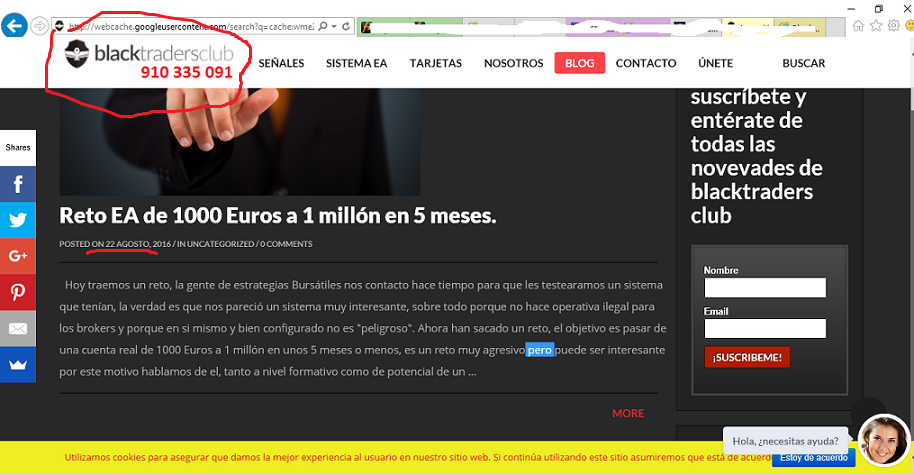Click the blacktradersclub logo
This screenshot has width=914, height=475.
[x=148, y=54]
